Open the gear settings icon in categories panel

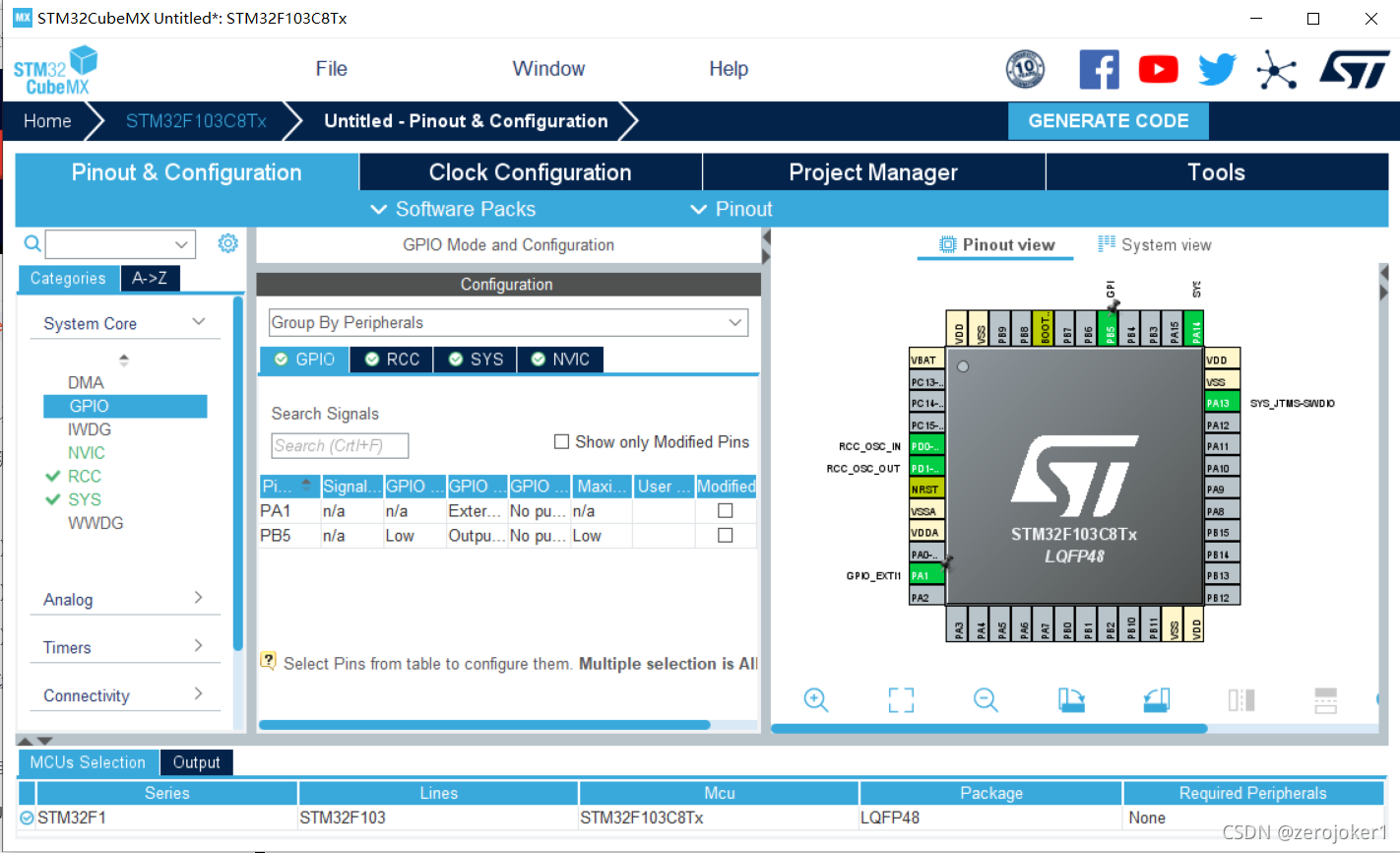pyautogui.click(x=227, y=243)
